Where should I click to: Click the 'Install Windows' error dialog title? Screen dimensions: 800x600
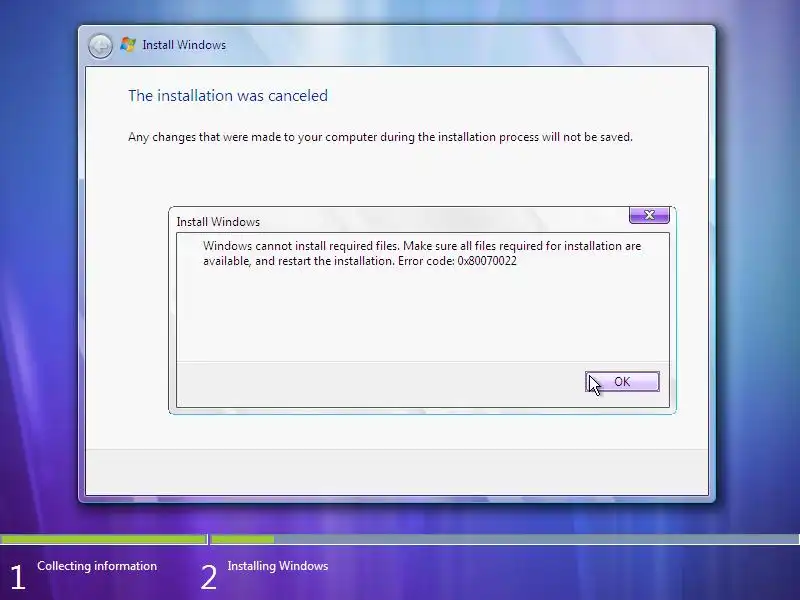[x=218, y=222]
